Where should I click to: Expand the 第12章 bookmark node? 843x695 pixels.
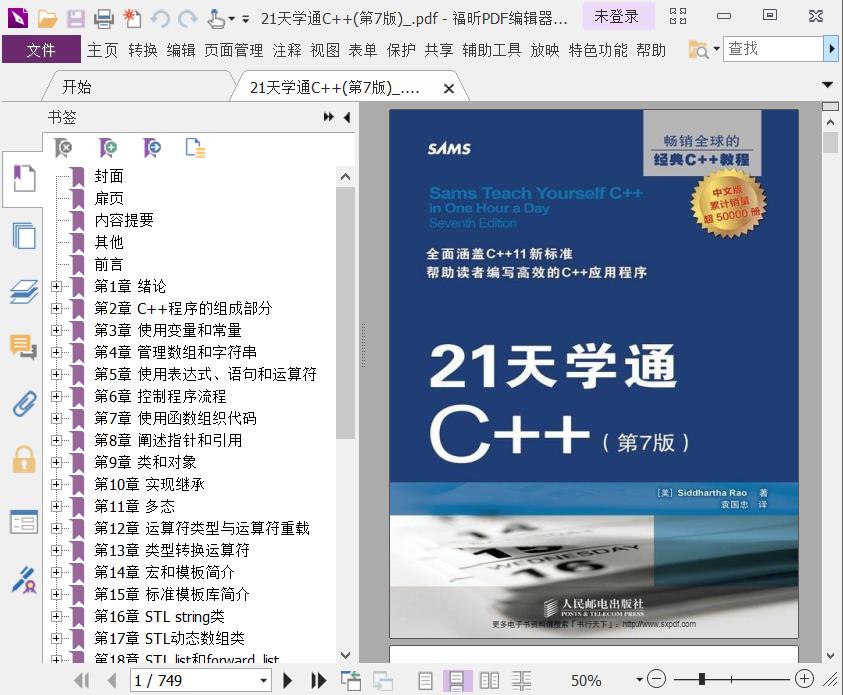pos(56,528)
